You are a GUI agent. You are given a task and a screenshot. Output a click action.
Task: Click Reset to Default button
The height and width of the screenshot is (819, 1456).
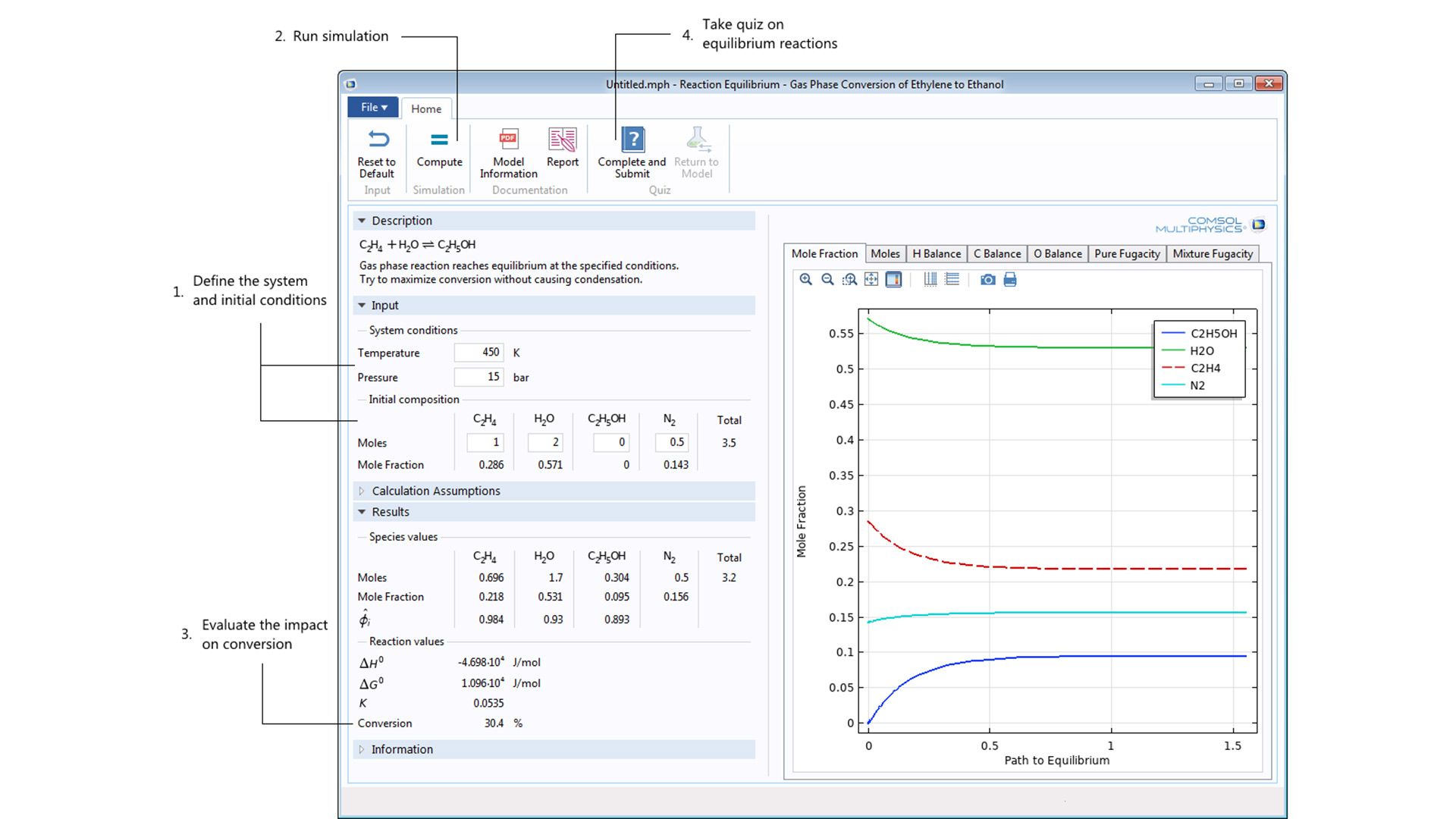[377, 152]
